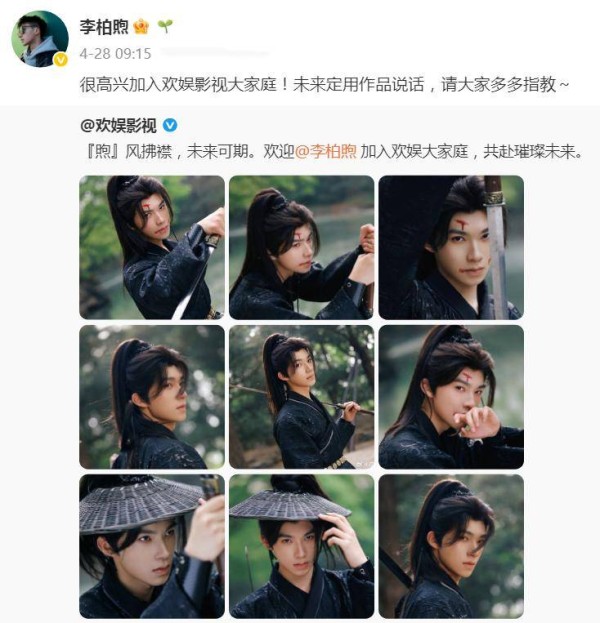Image resolution: width=600 pixels, height=623 pixels.
Task: Click the 4-28 09:15 post timestamp
Action: (115, 54)
